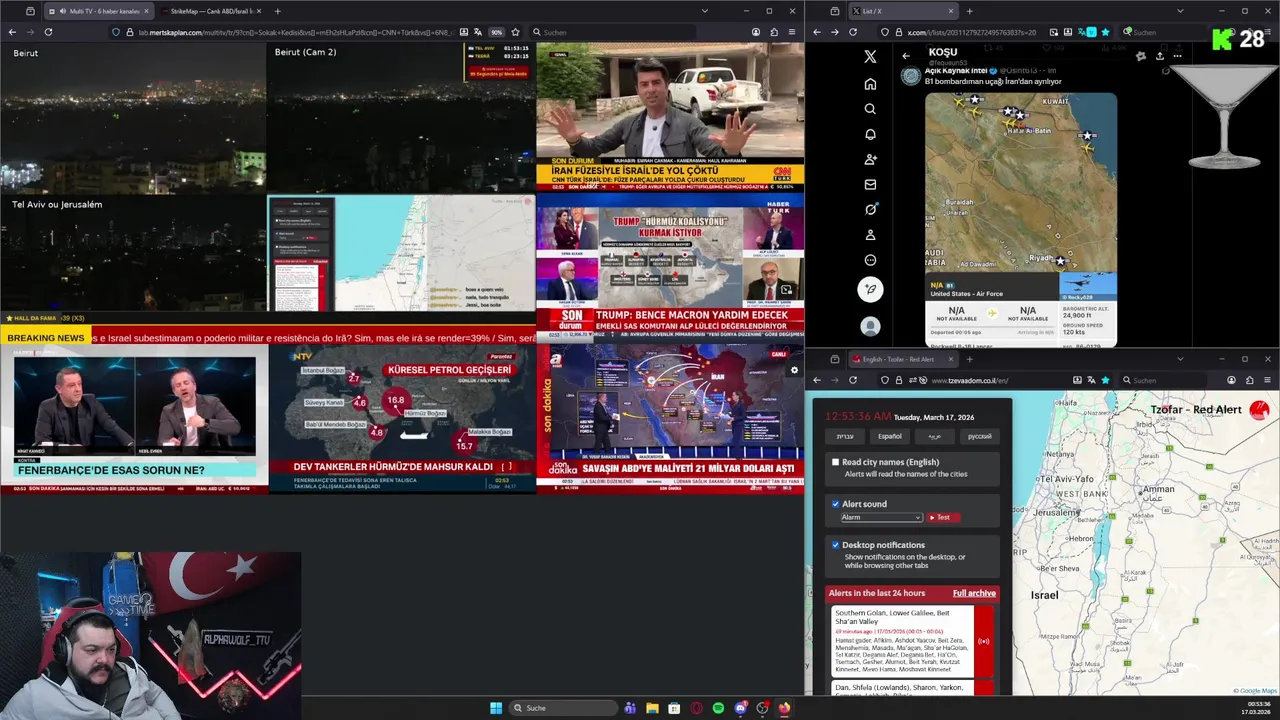Switch Tzofar language to Español

[x=890, y=436]
